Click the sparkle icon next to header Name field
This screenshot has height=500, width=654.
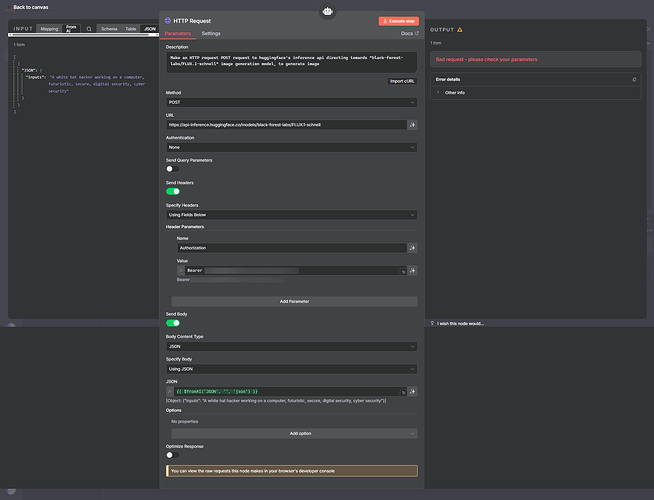(412, 249)
